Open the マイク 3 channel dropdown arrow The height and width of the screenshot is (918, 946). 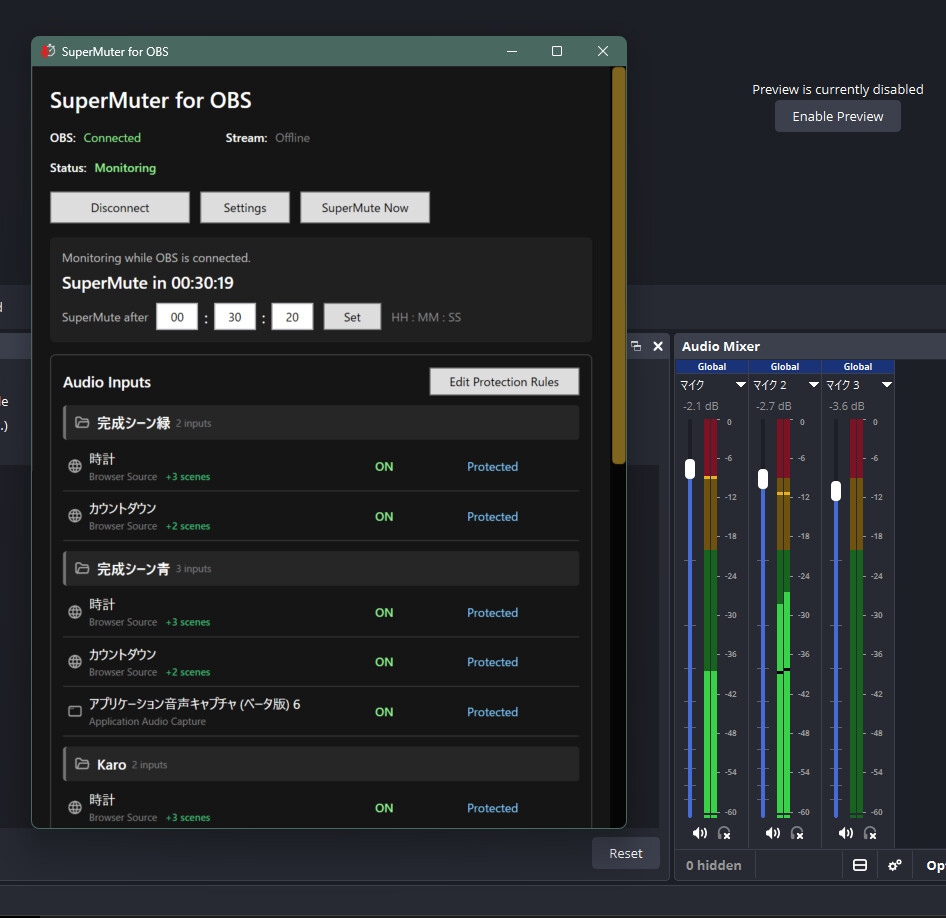[886, 385]
